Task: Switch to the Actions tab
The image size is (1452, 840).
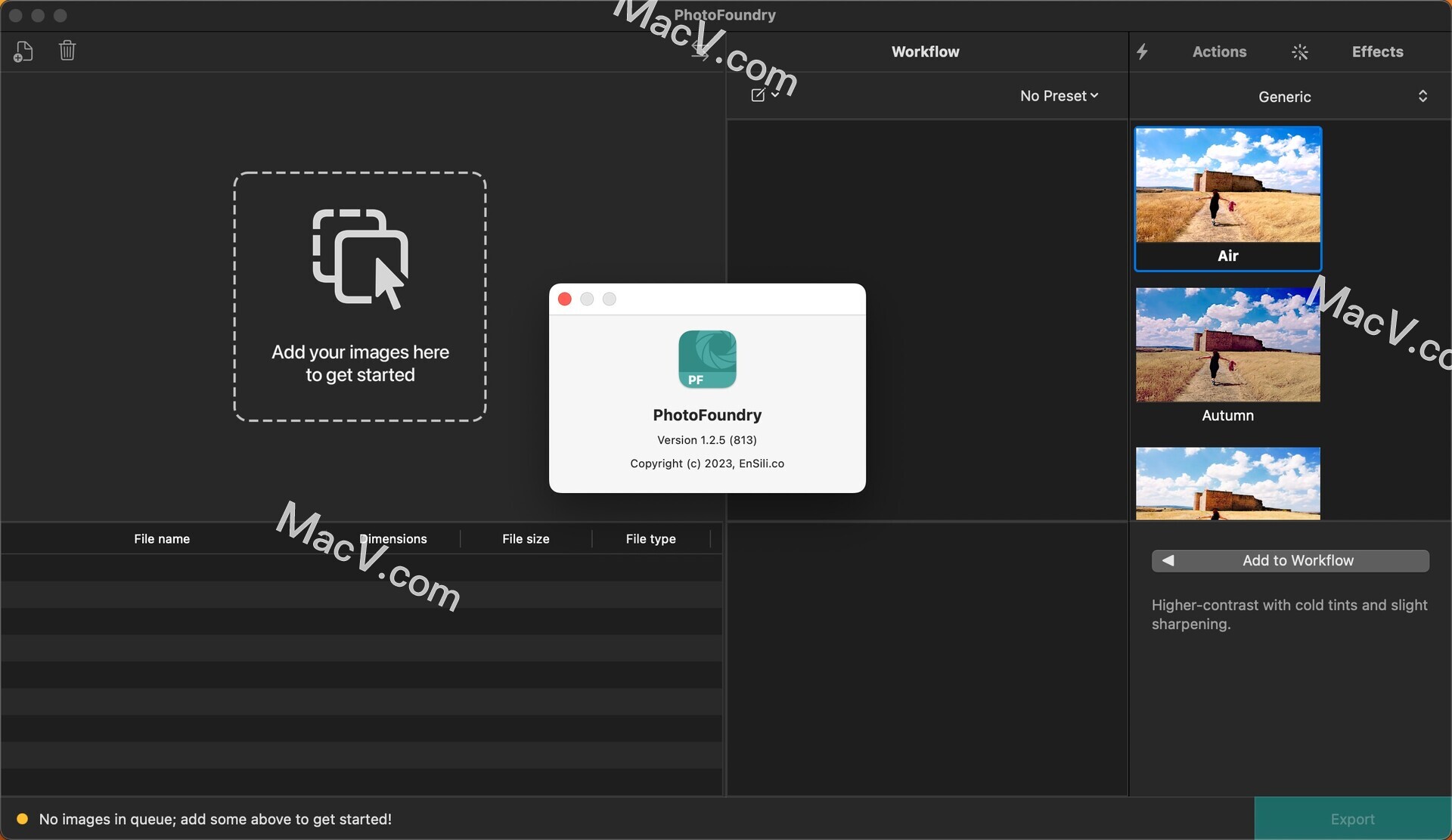Action: (x=1219, y=51)
